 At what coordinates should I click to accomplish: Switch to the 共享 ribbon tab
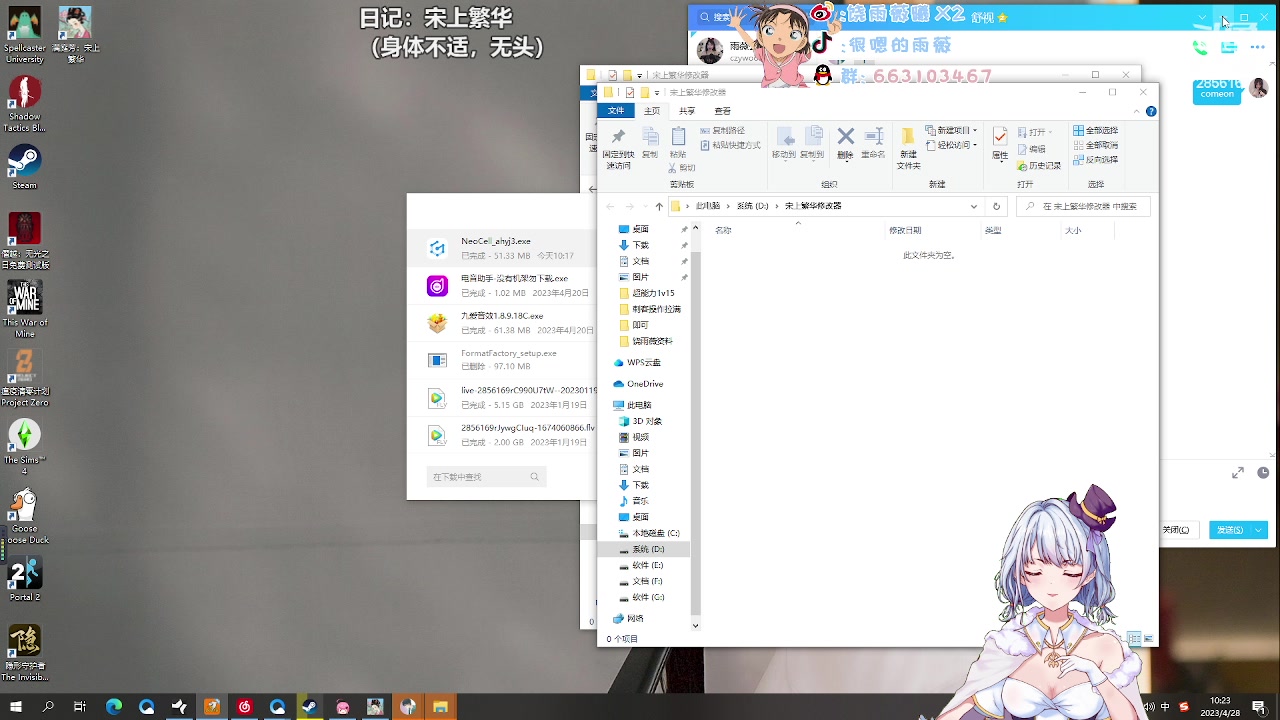point(687,111)
